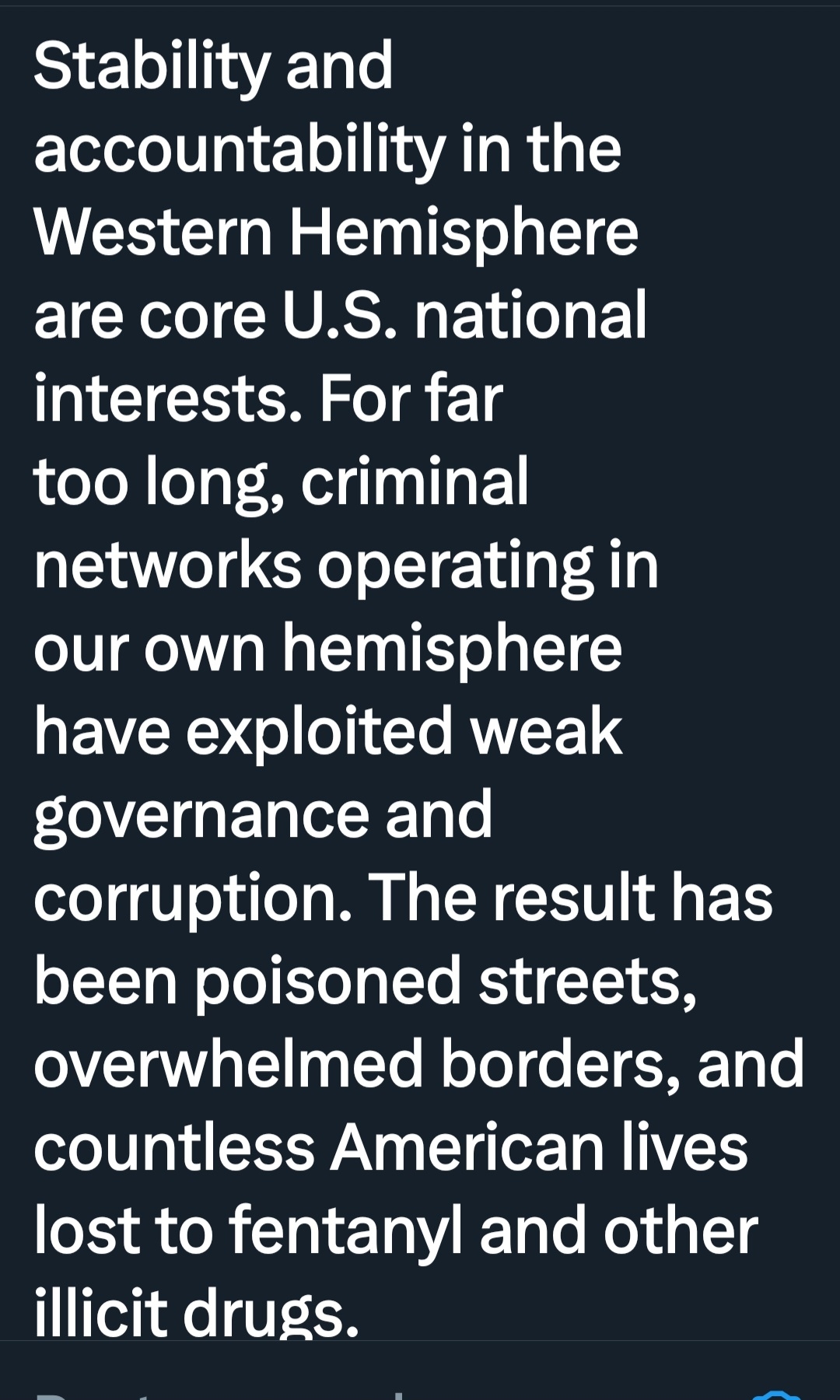Click the word "exploited" in the post
This screenshot has width=840, height=1400.
[x=320, y=732]
